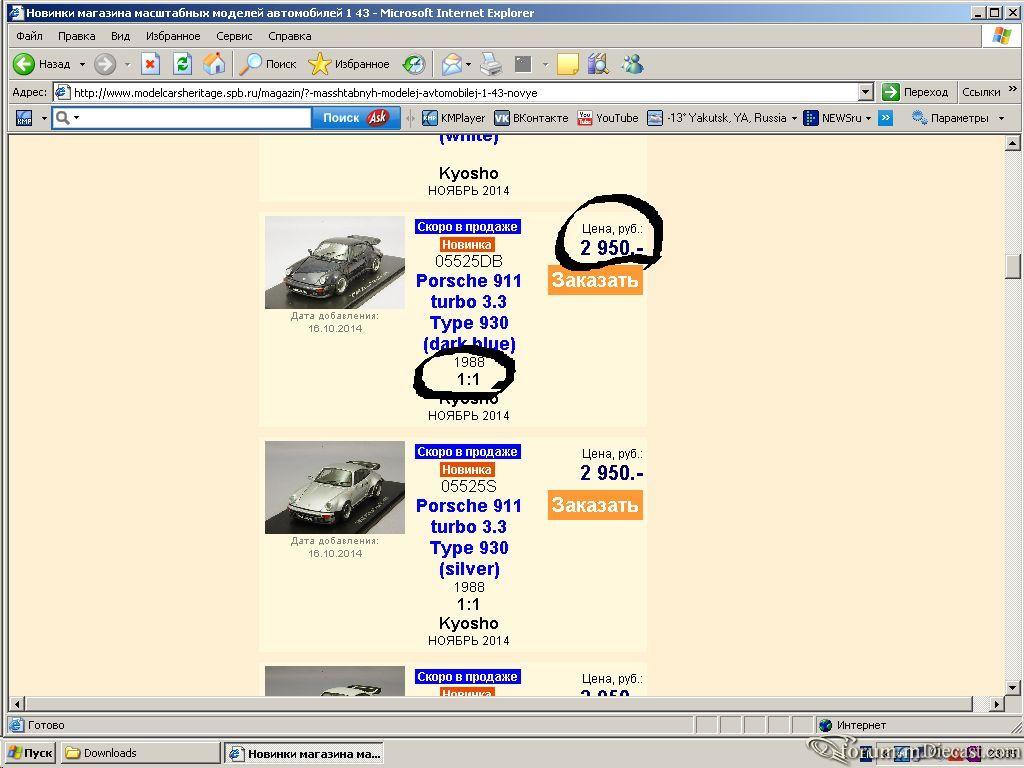1024x768 pixels.
Task: Expand NEWSru dropdown arrow
Action: point(869,118)
